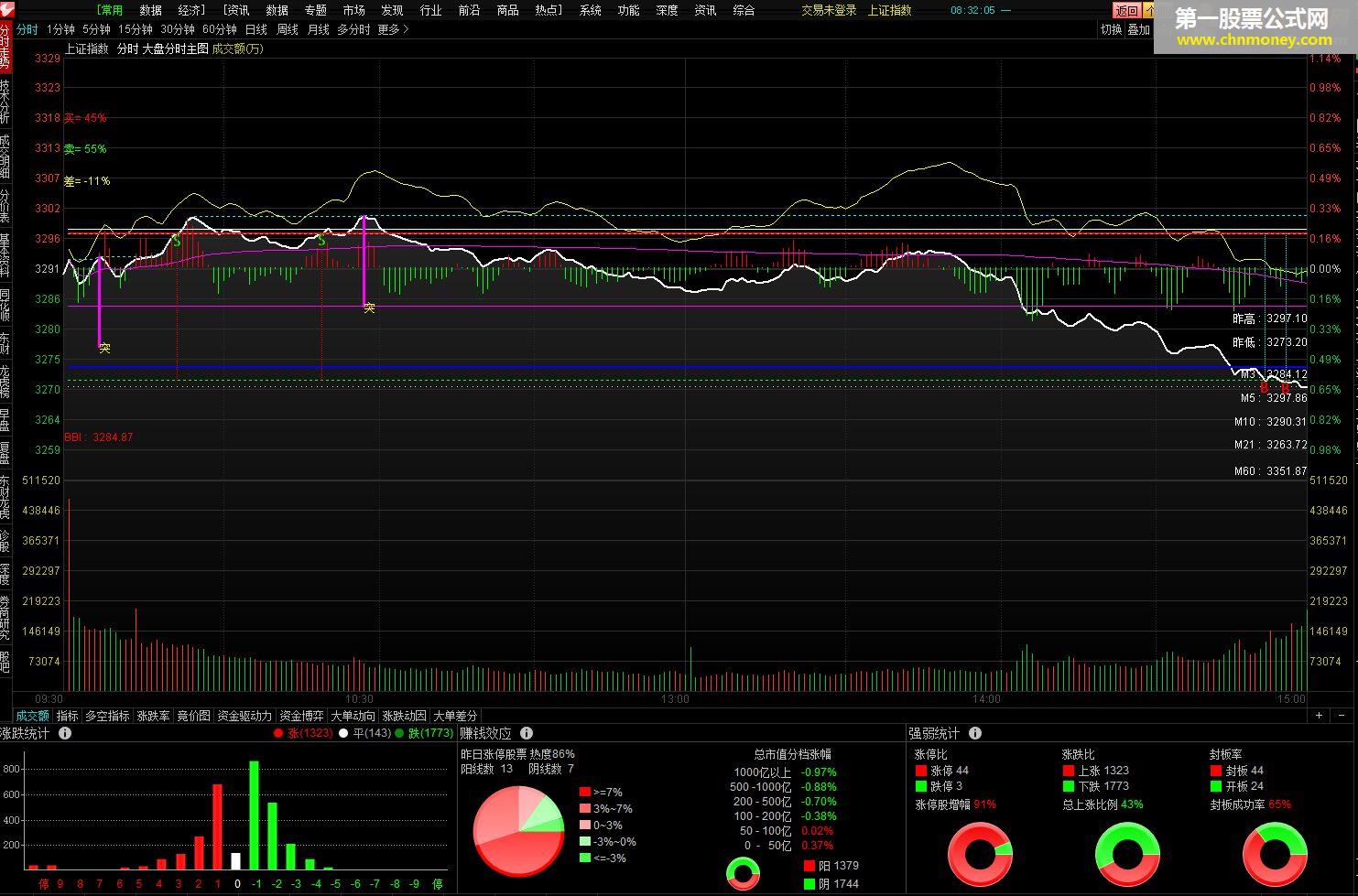Open 技术分析 in the left sidebar
This screenshot has height=896, width=1358.
click(x=5, y=103)
